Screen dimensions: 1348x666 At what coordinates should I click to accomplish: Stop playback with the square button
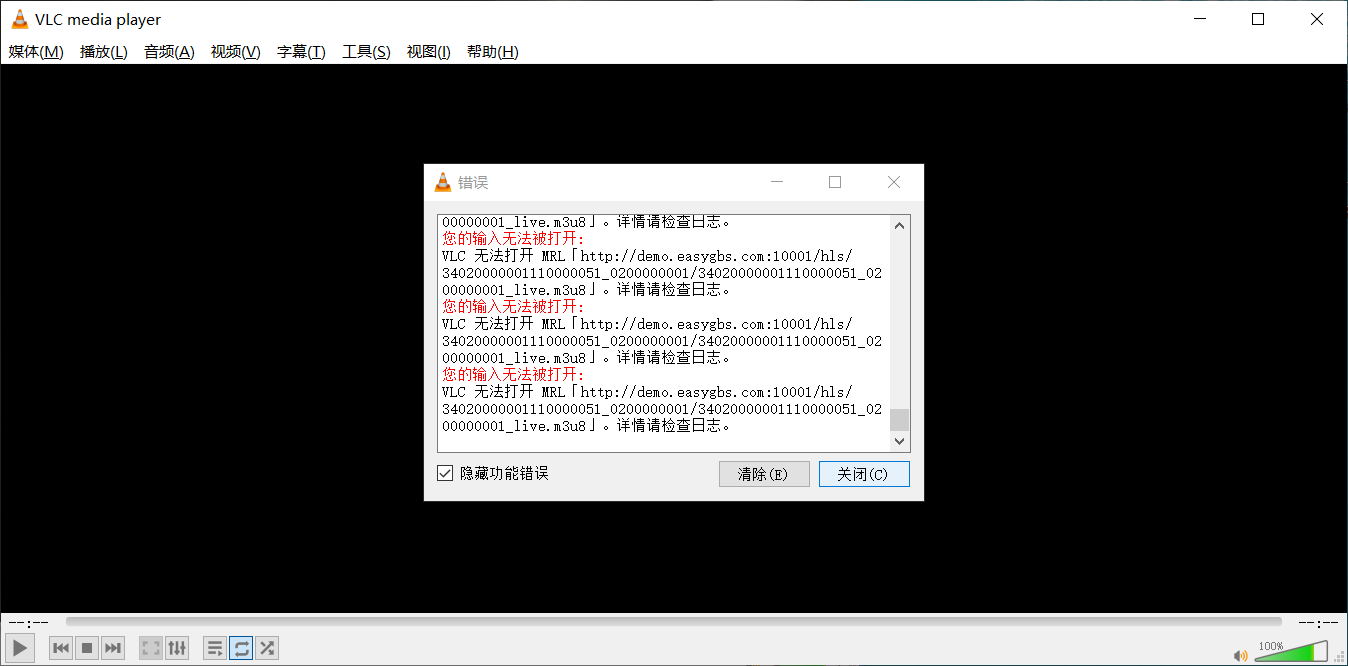point(87,648)
